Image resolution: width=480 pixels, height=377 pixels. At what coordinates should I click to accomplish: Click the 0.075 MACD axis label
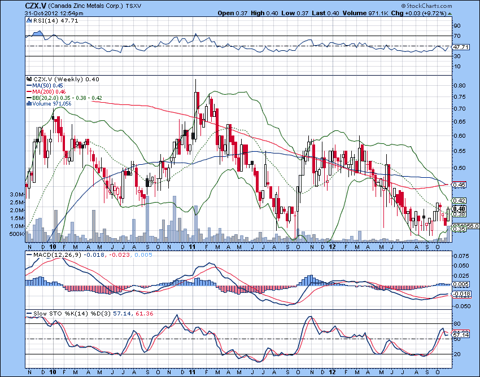(x=462, y=256)
